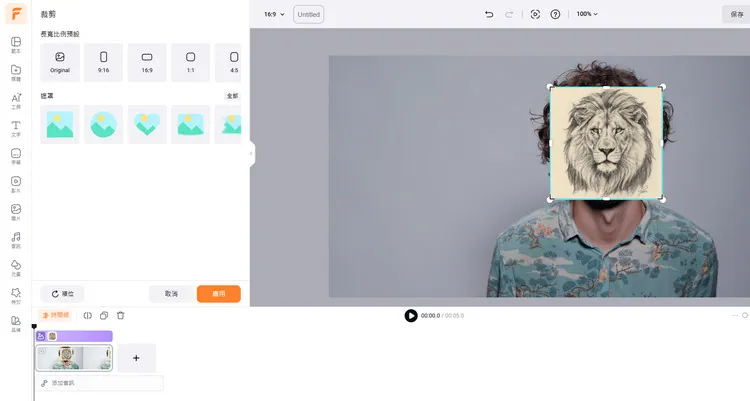Click the FlexClip logo icon
750x401 pixels.
(16, 14)
